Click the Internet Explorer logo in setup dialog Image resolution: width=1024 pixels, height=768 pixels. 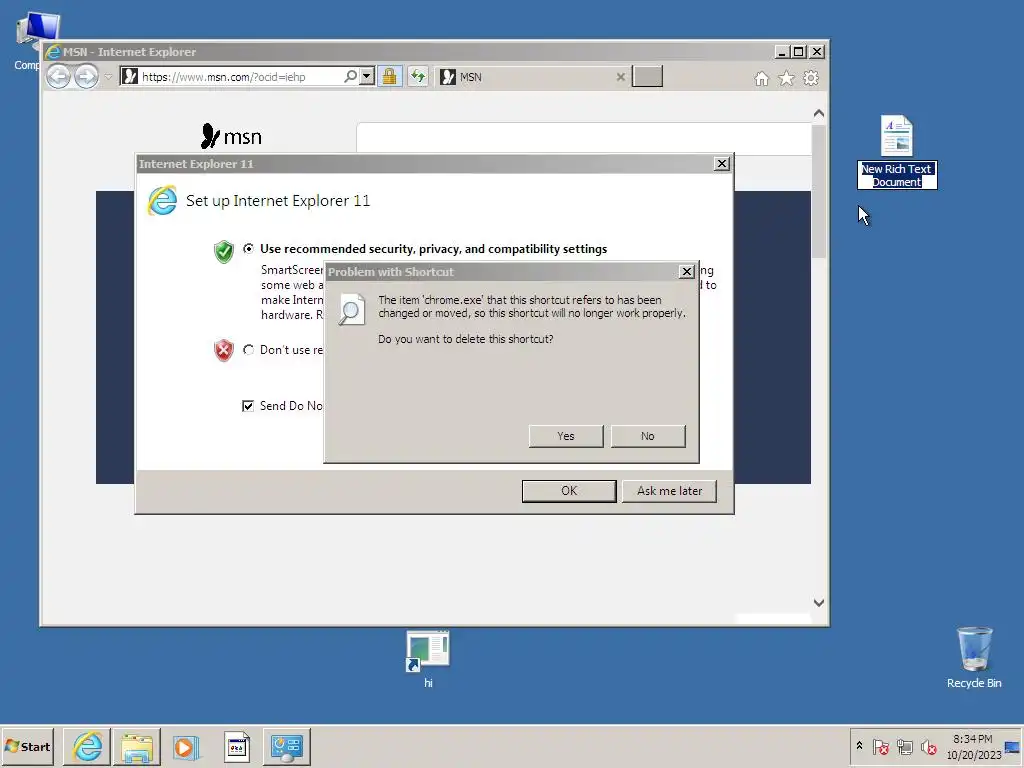click(x=162, y=200)
